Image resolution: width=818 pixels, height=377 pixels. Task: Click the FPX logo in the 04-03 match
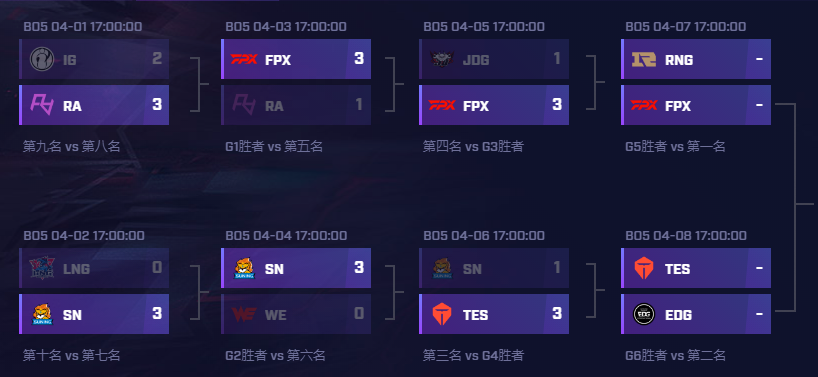coord(244,59)
